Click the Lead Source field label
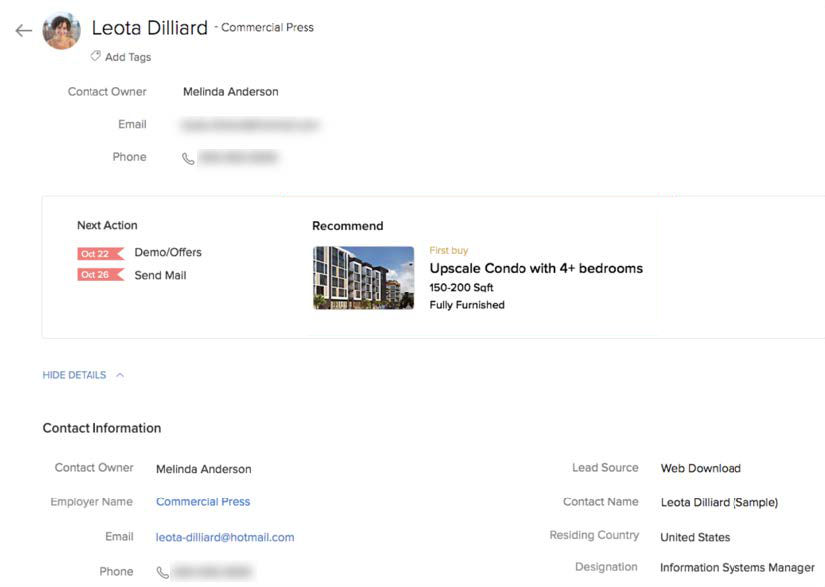 pos(606,468)
